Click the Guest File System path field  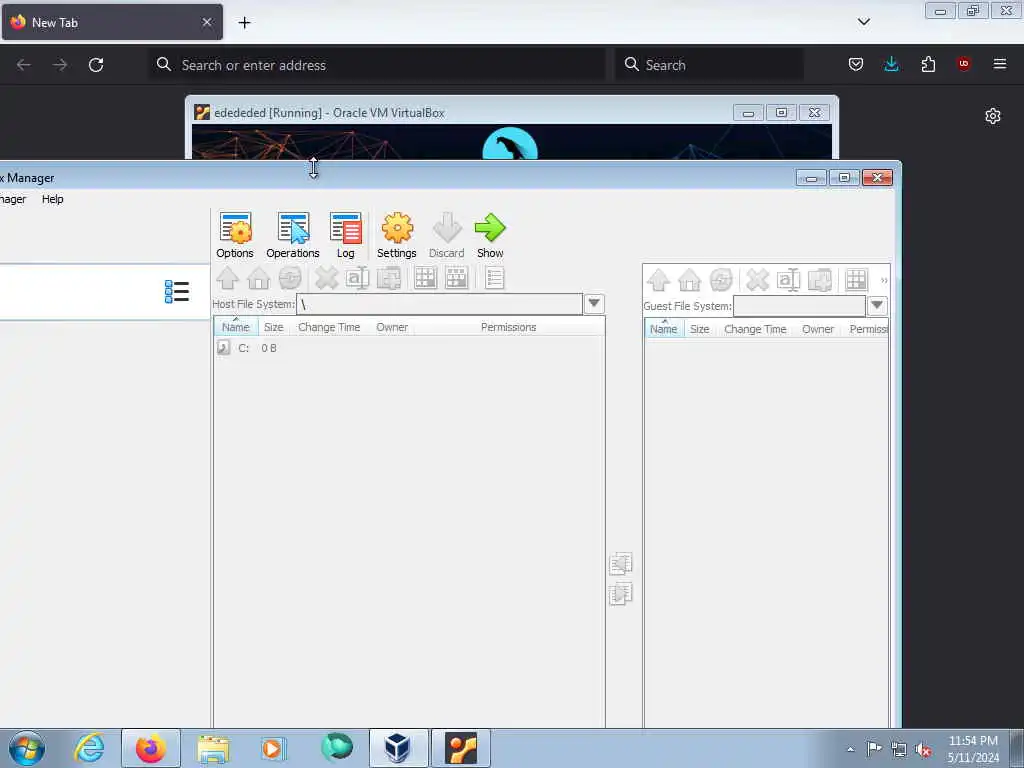point(799,306)
